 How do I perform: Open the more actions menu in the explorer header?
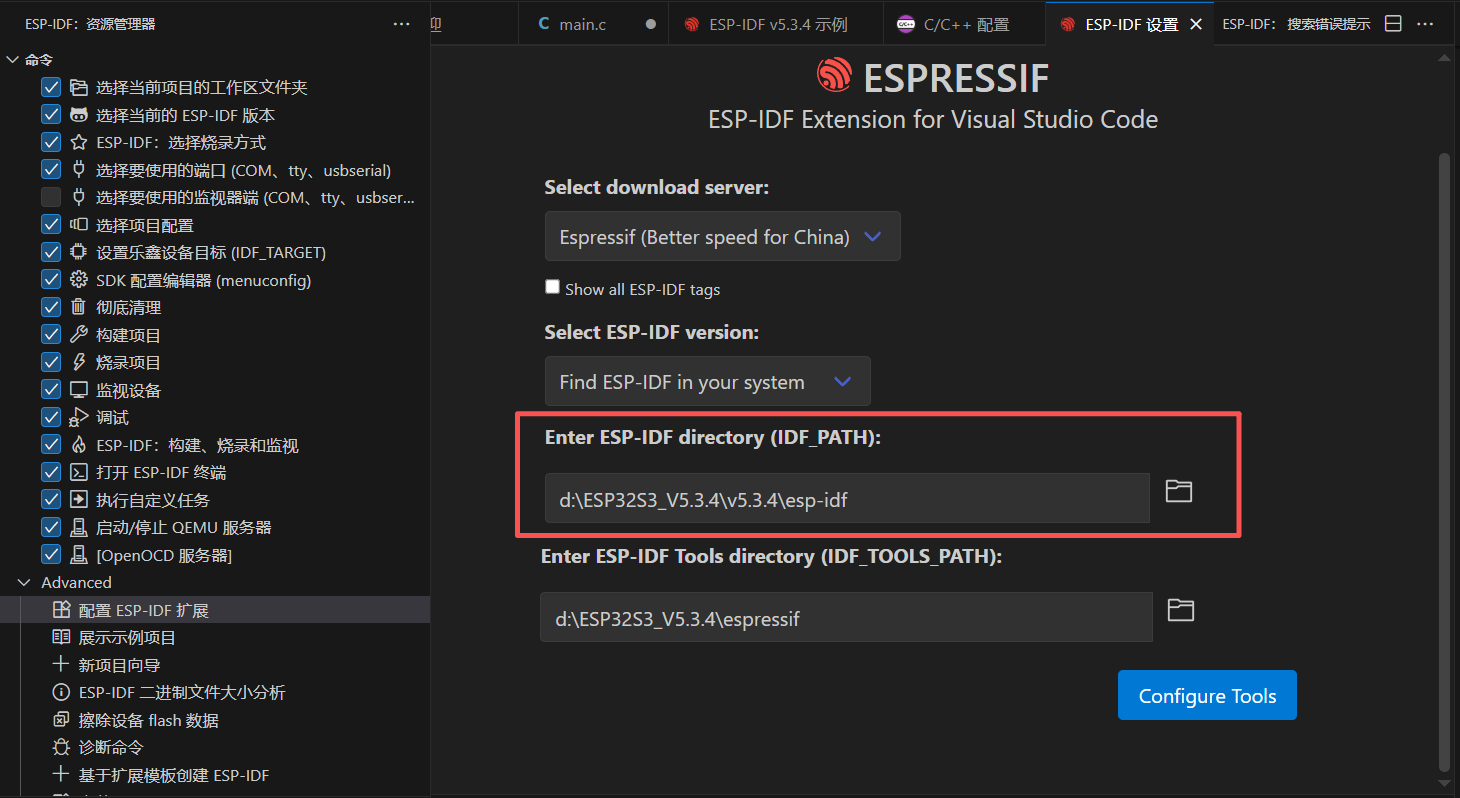tap(401, 24)
